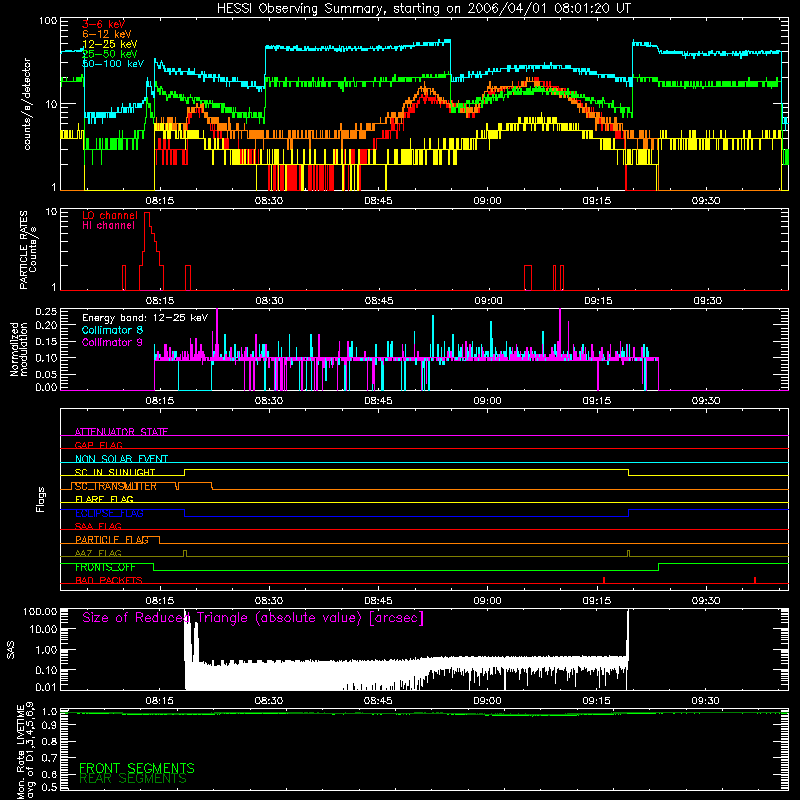The height and width of the screenshot is (800, 800).
Task: Click the ECLIPSE FLAG label
Action: [x=109, y=513]
